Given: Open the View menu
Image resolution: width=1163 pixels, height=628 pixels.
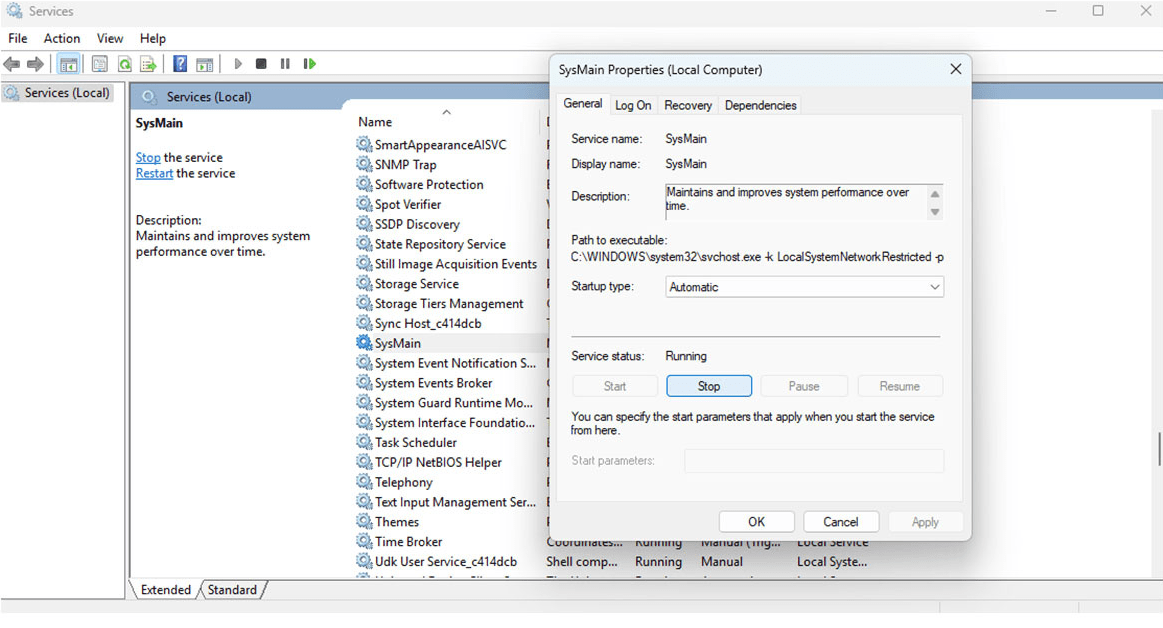Looking at the screenshot, I should click(110, 39).
